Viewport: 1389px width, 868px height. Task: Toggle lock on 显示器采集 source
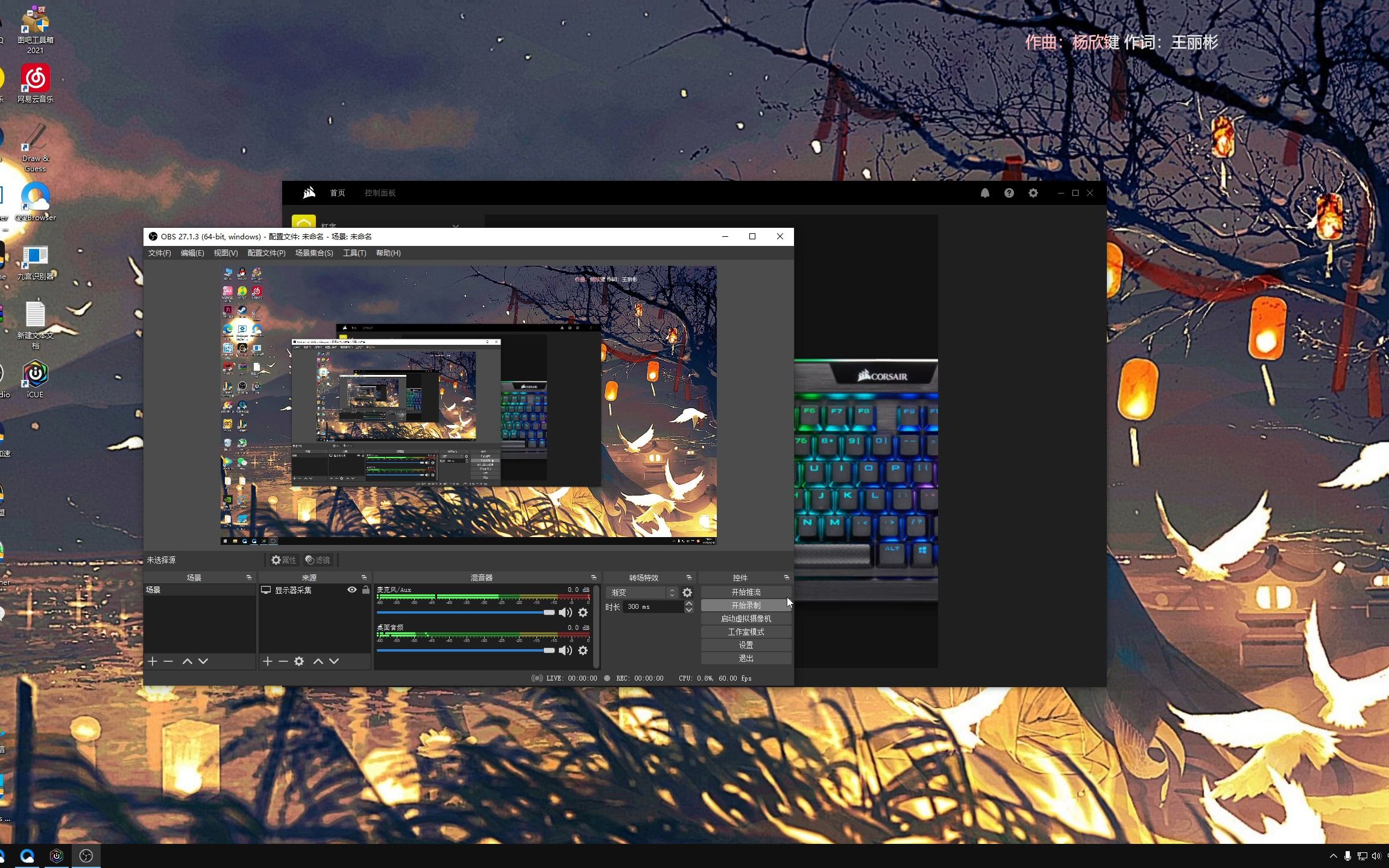[x=365, y=590]
